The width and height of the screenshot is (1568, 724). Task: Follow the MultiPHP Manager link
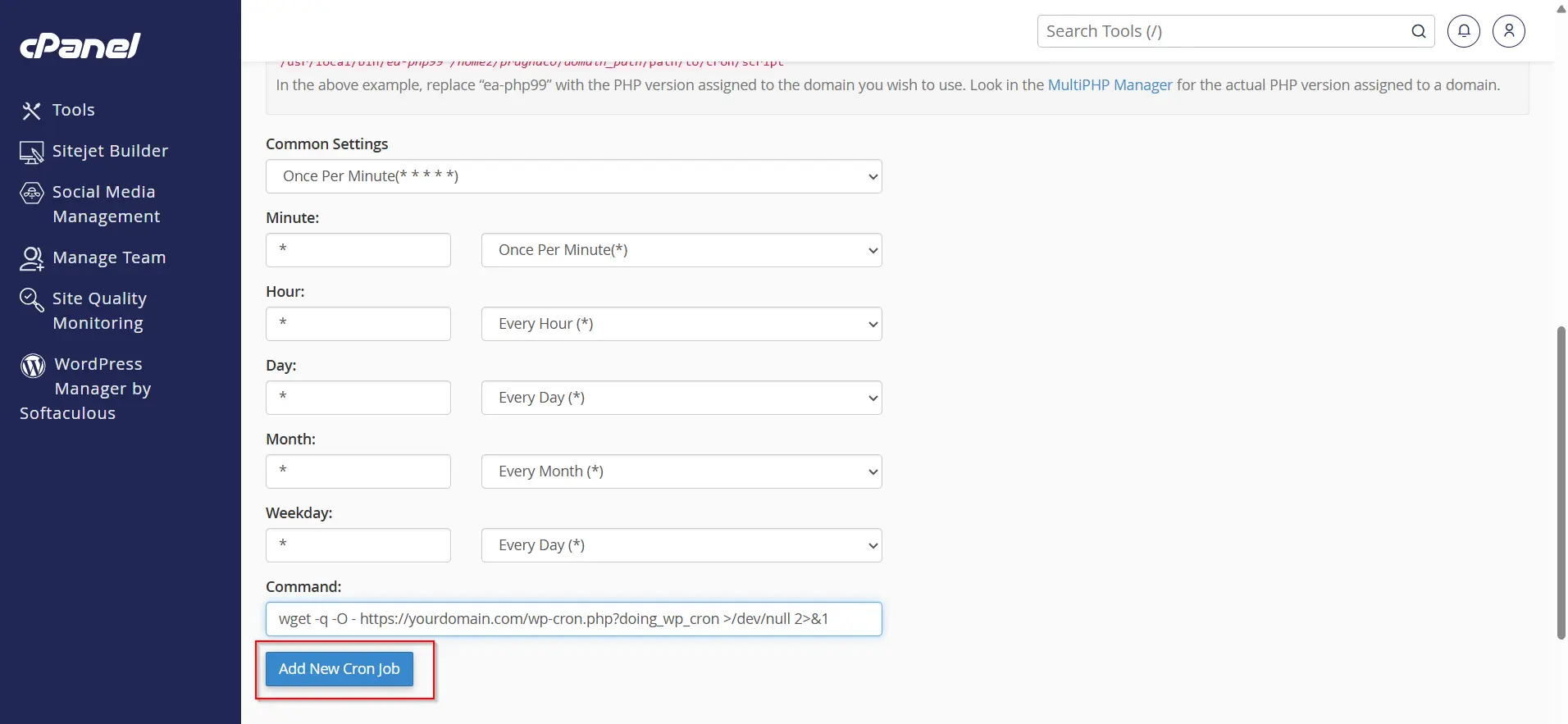[x=1110, y=85]
